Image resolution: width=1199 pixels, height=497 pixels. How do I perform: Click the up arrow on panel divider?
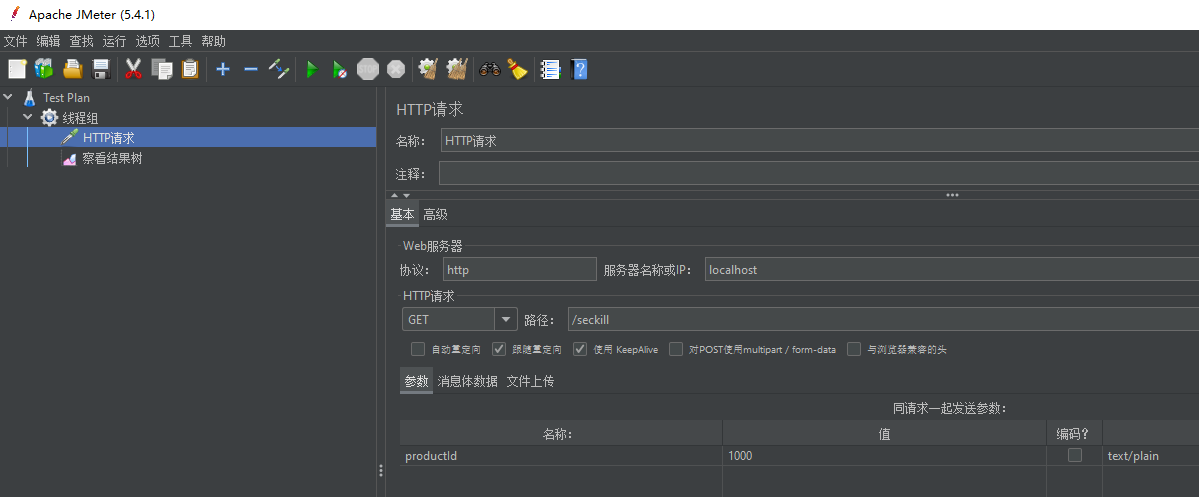395,196
